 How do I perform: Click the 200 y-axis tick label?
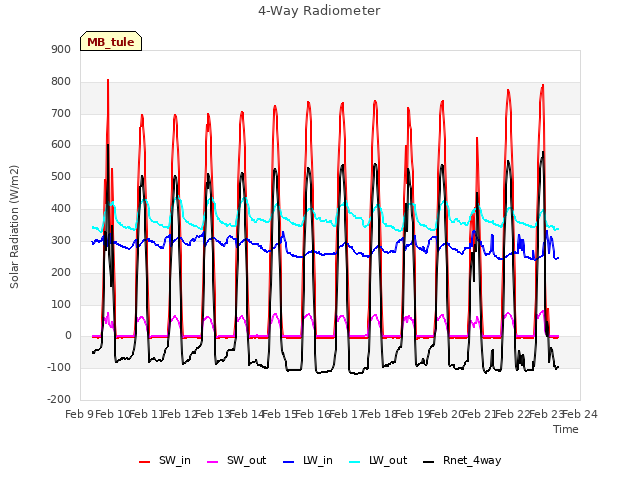pyautogui.click(x=61, y=272)
